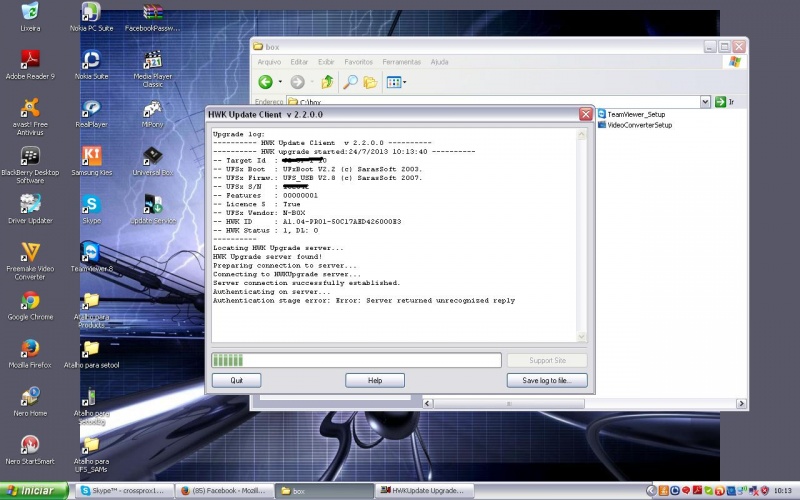Click the Help button
Screen dimensions: 800x500
click(375, 381)
